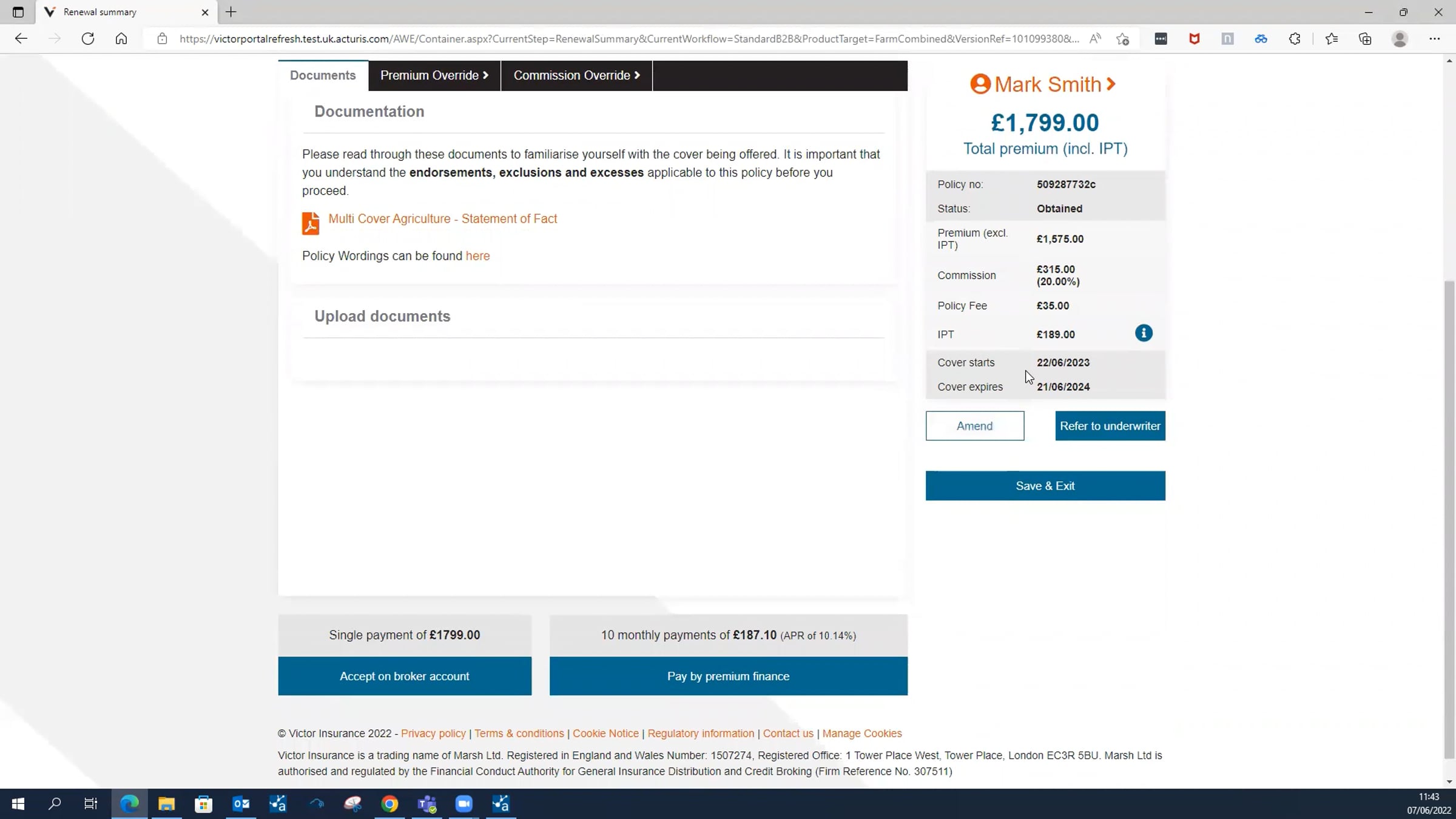Click Pay by premium finance button

728,676
